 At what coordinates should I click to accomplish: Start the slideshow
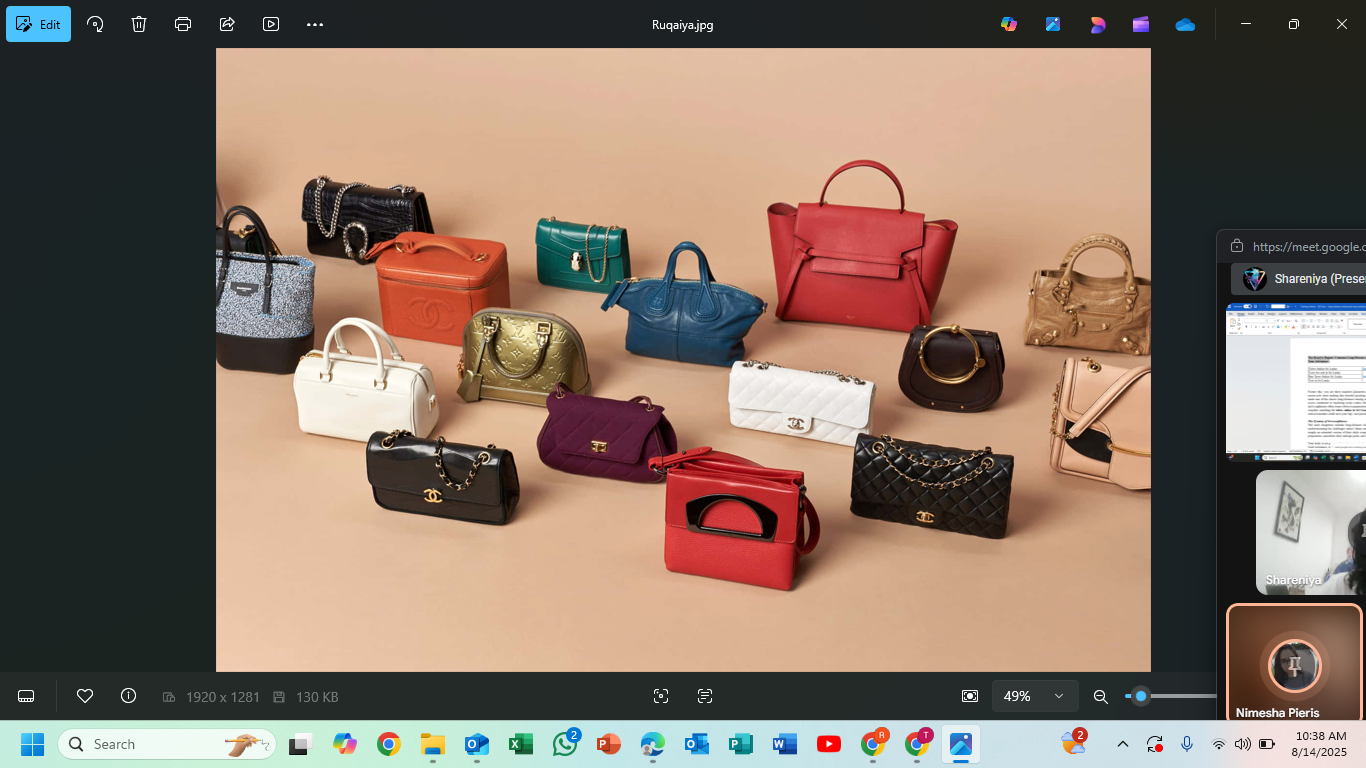click(271, 24)
